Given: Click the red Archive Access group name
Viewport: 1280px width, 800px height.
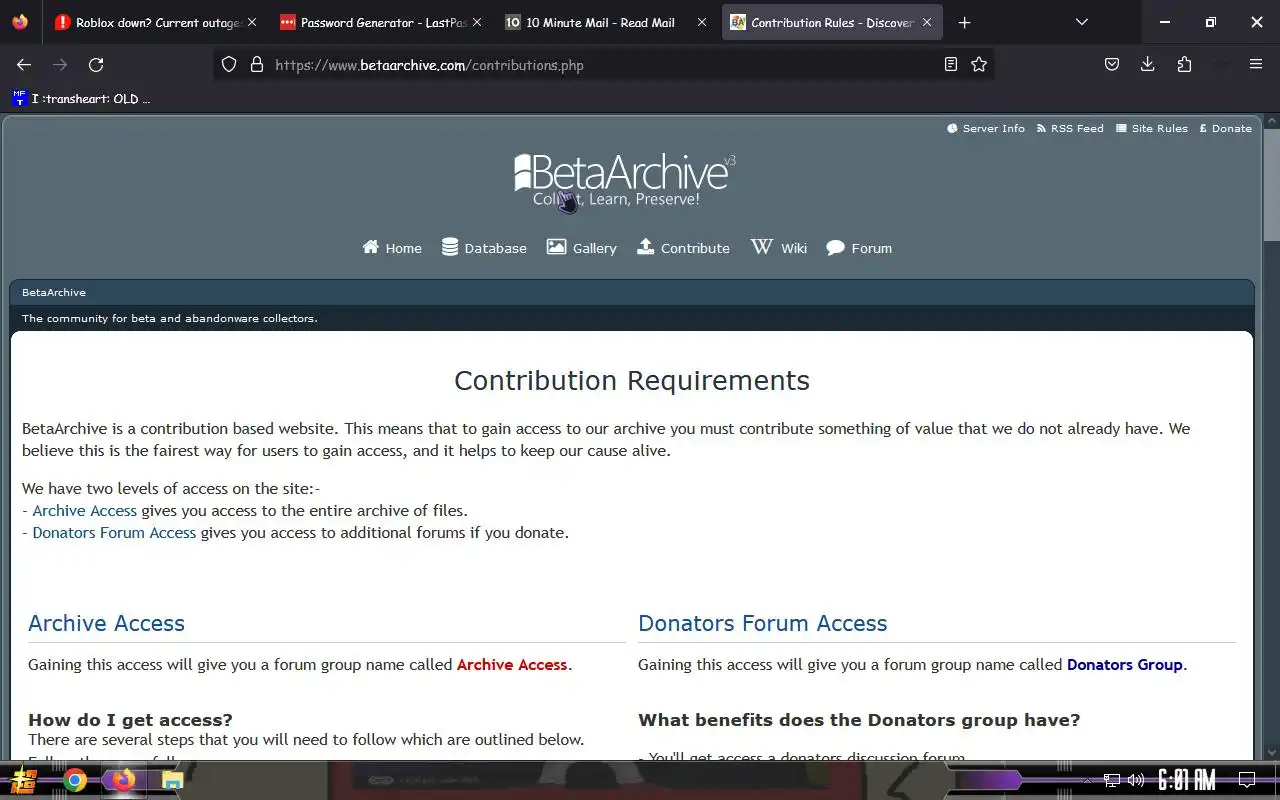Looking at the screenshot, I should (512, 665).
